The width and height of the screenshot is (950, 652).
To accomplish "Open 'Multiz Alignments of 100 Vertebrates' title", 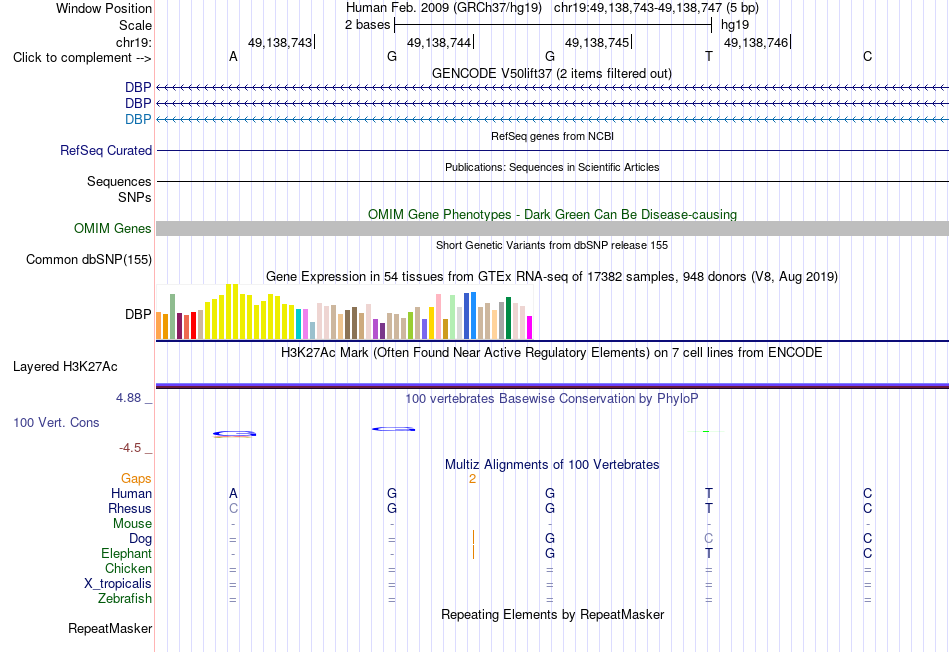I will pyautogui.click(x=552, y=465).
